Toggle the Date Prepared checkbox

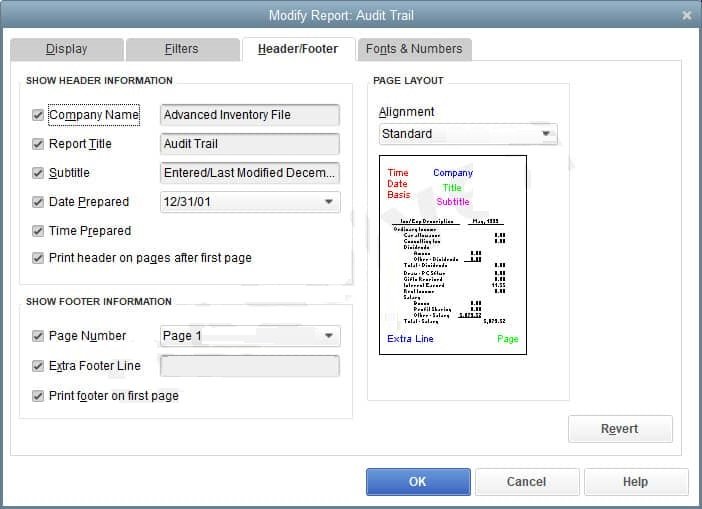[38, 202]
